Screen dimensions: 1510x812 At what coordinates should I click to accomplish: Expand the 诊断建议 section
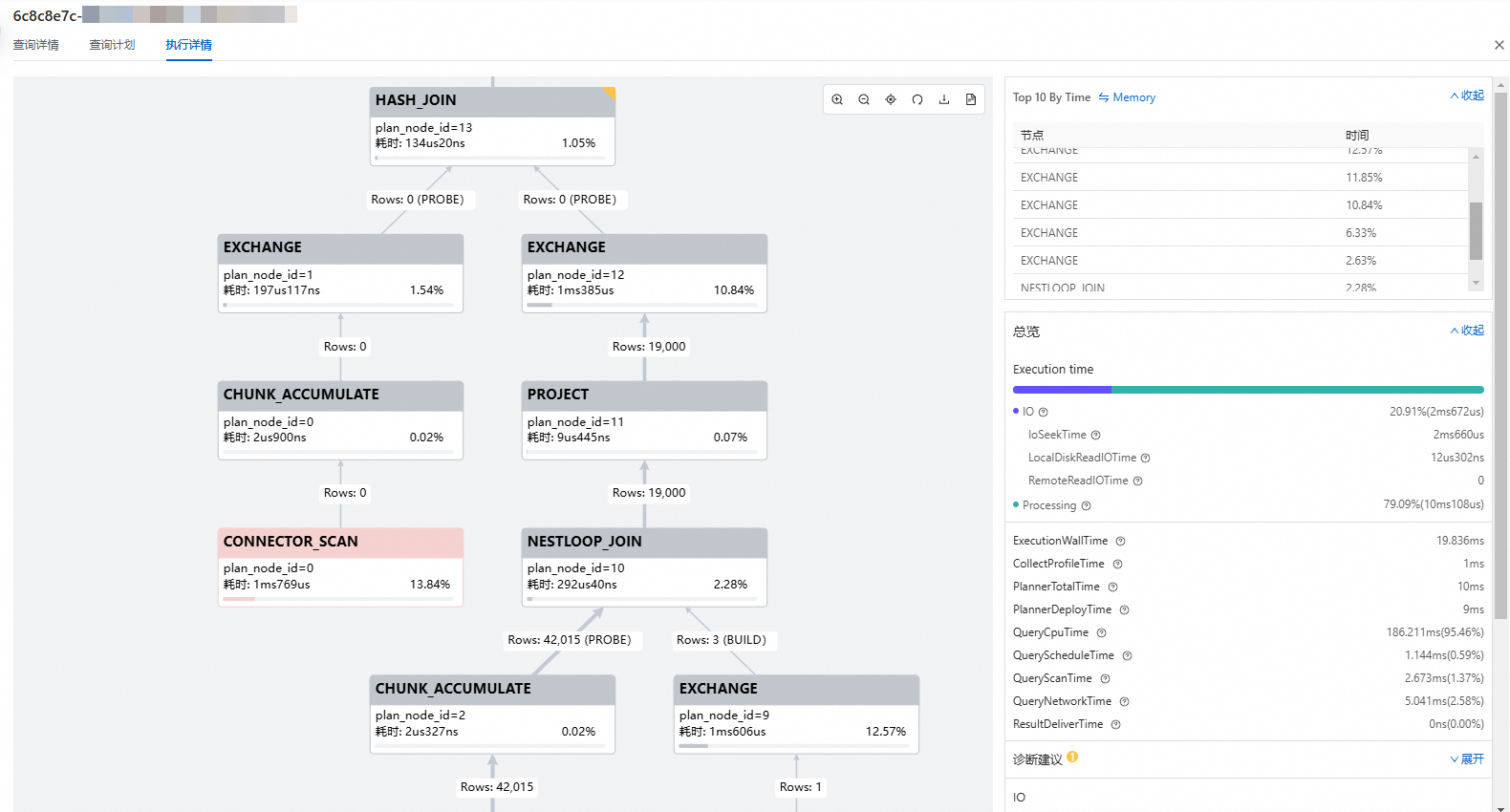(1467, 759)
